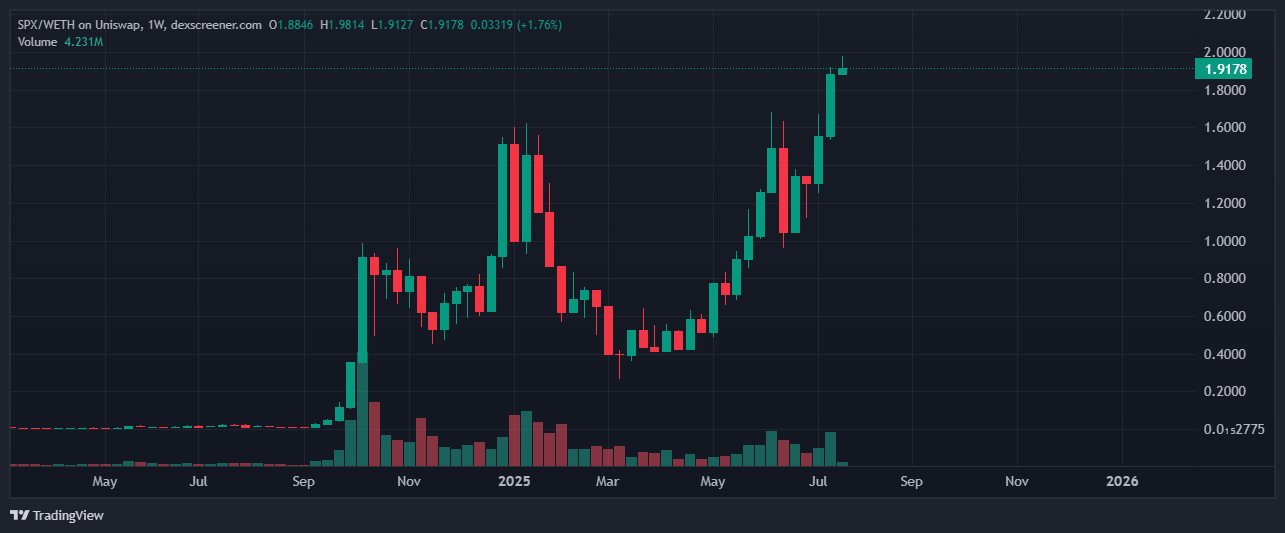
Task: Click the 1.0000 price axis label
Action: pos(1225,241)
